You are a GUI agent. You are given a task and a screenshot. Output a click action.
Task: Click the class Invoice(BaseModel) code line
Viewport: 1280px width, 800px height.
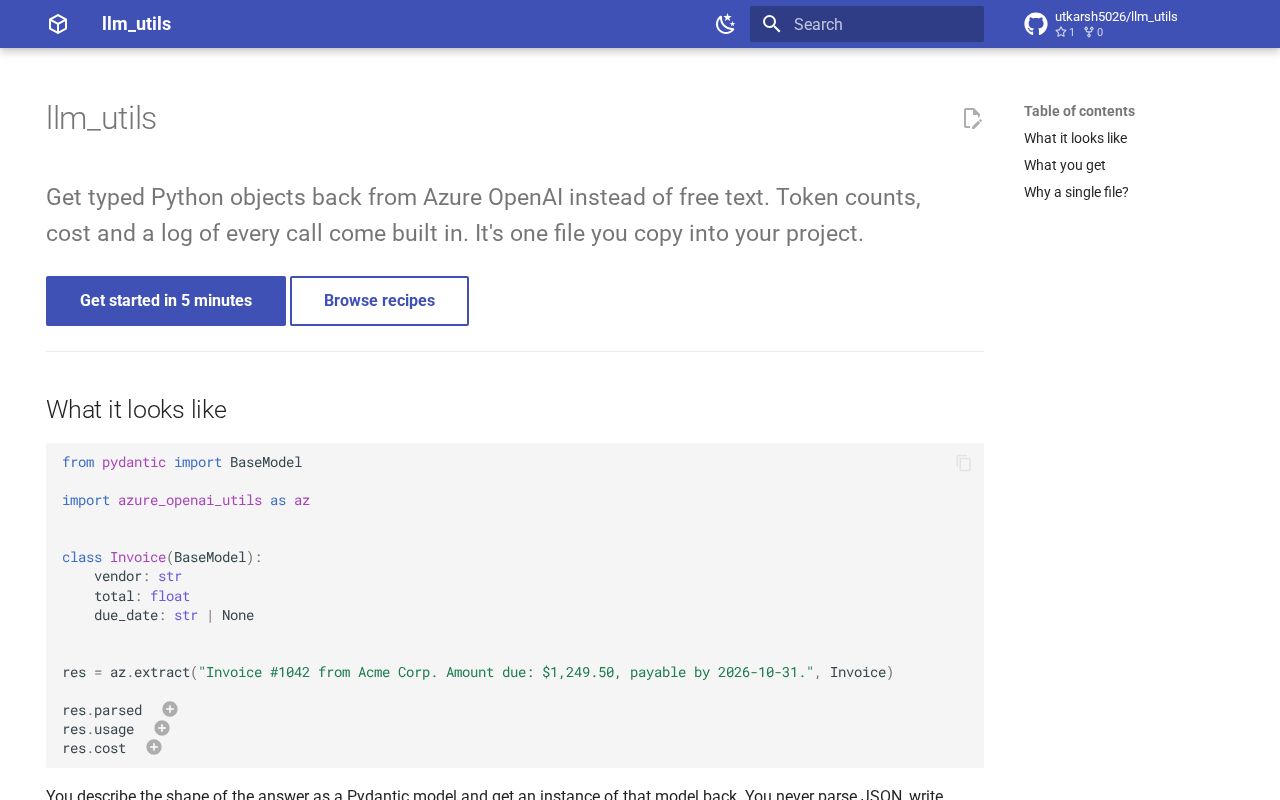pos(162,557)
